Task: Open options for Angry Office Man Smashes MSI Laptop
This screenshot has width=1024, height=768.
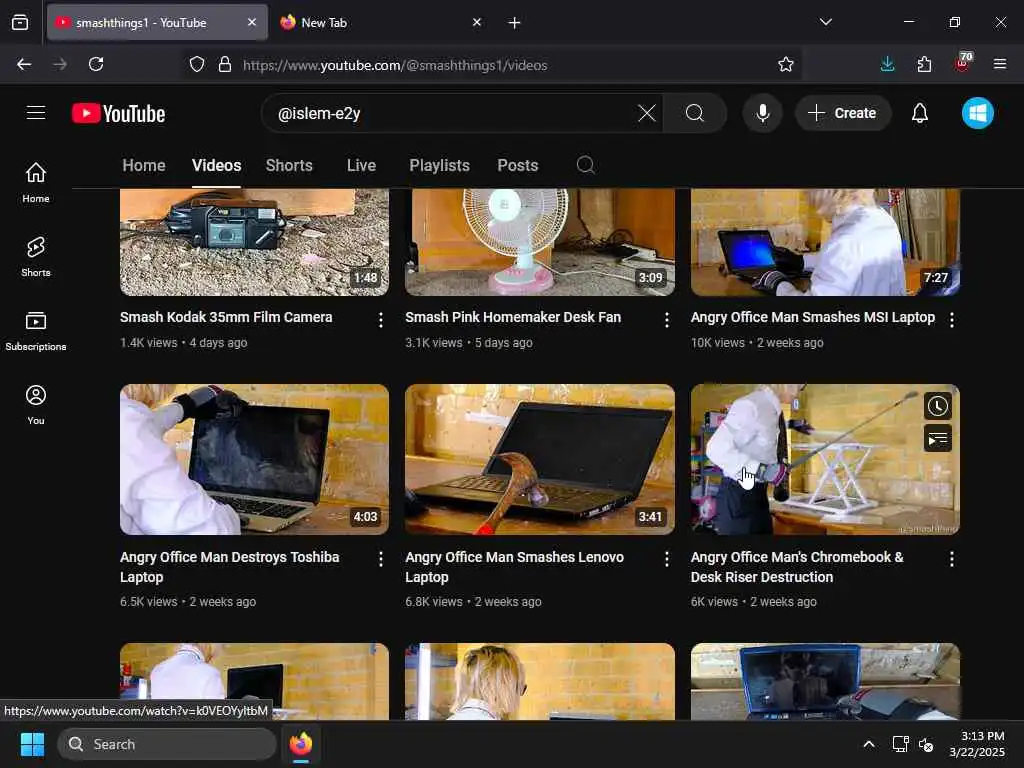Action: coord(952,319)
